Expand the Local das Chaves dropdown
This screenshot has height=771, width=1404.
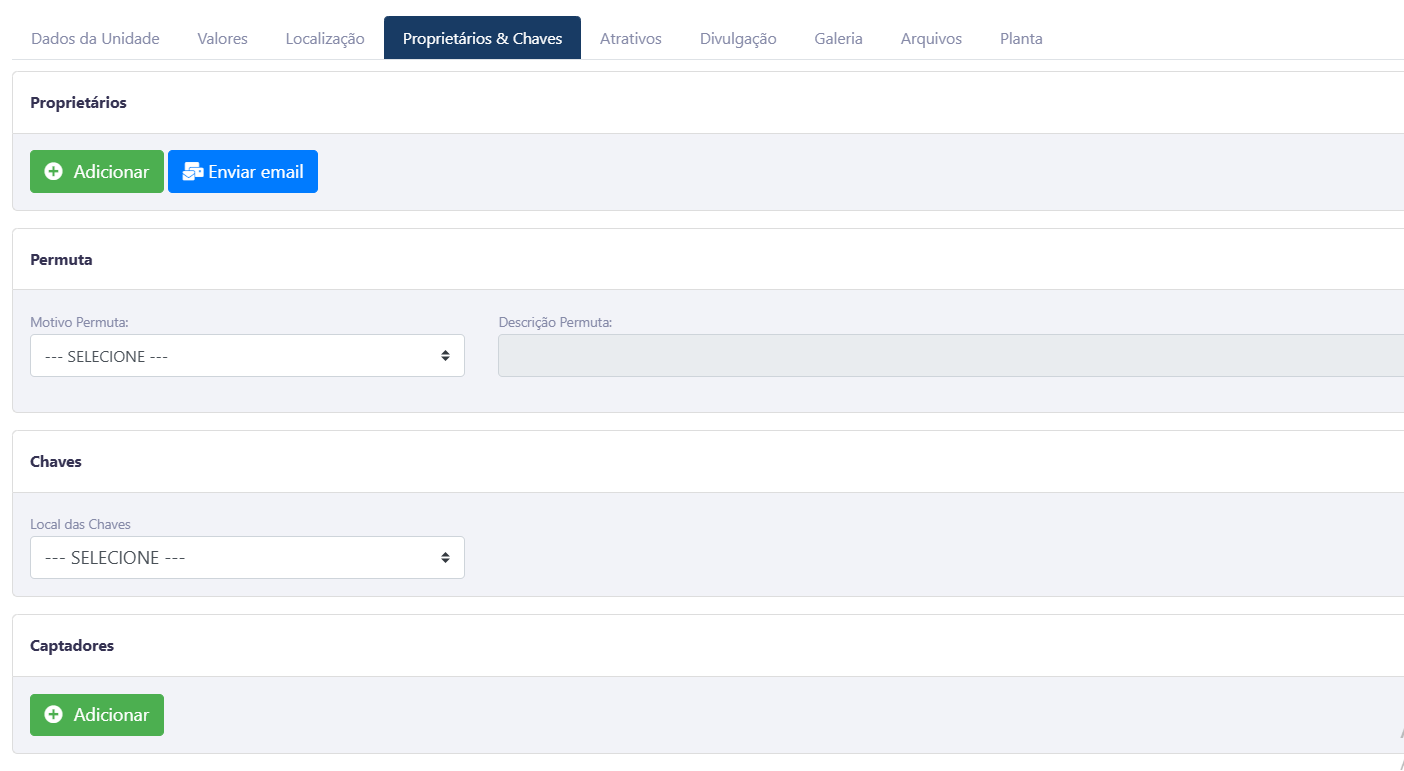point(247,558)
